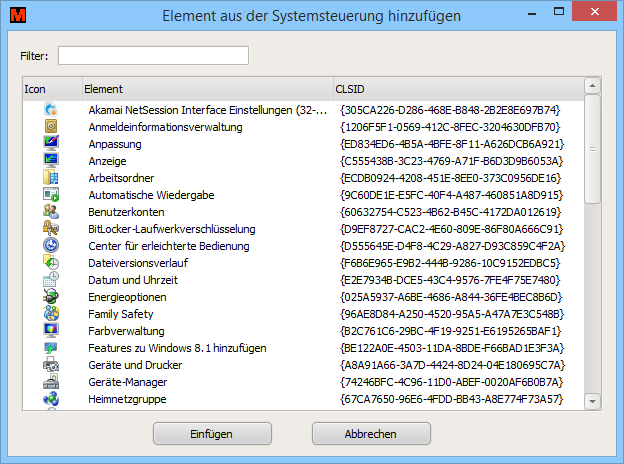Minimize the dialog window
The image size is (624, 464).
(532, 14)
